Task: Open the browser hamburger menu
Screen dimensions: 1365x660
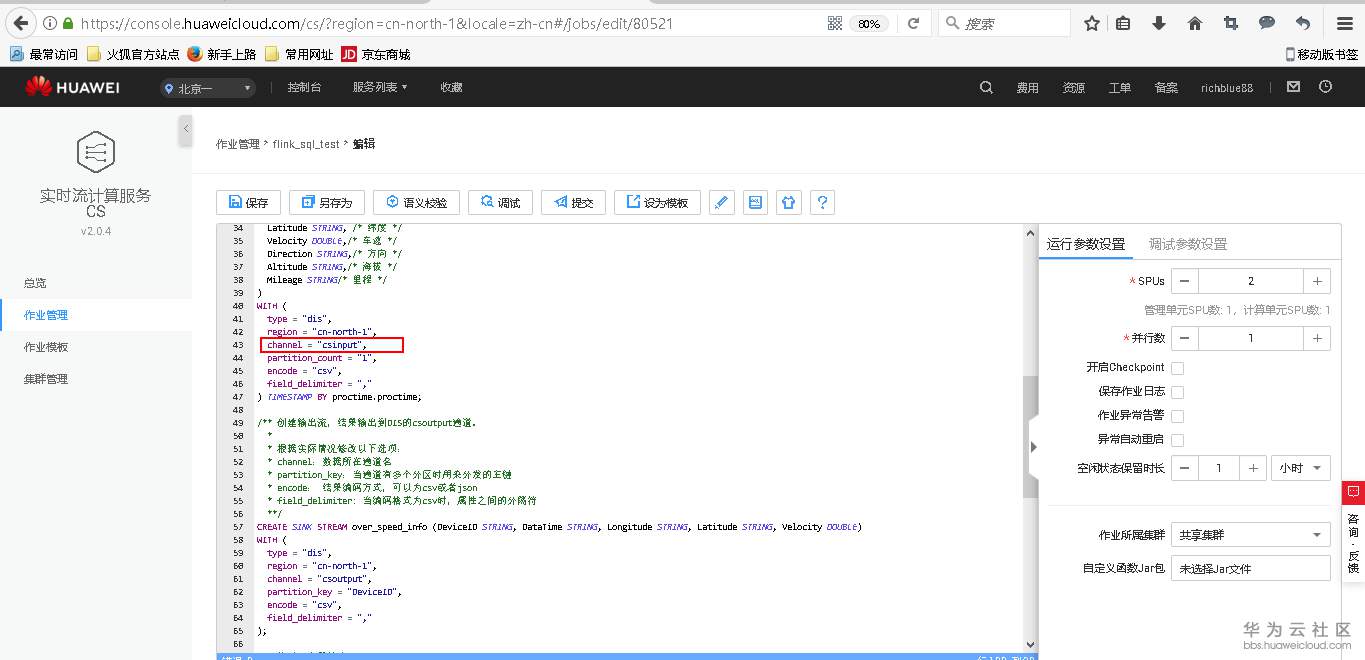Action: click(1345, 23)
